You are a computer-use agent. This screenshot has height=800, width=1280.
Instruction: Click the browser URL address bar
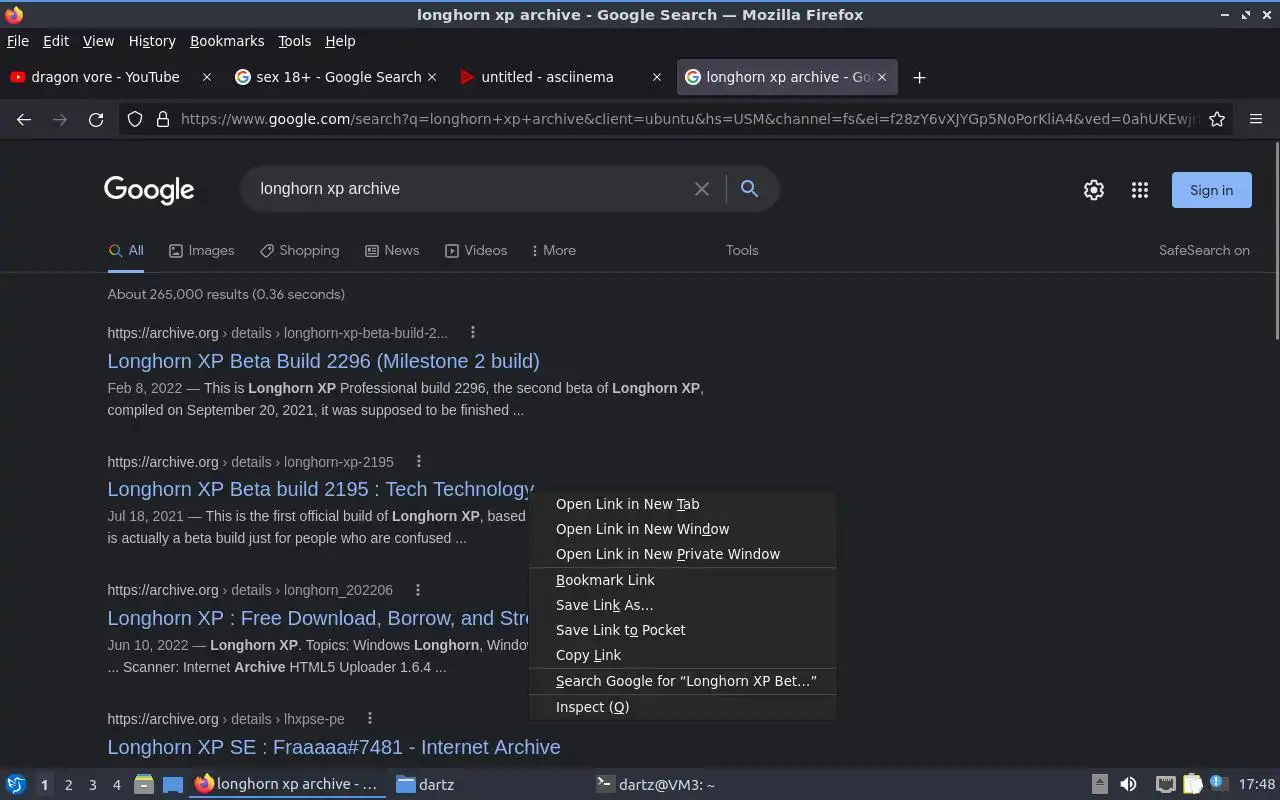690,119
